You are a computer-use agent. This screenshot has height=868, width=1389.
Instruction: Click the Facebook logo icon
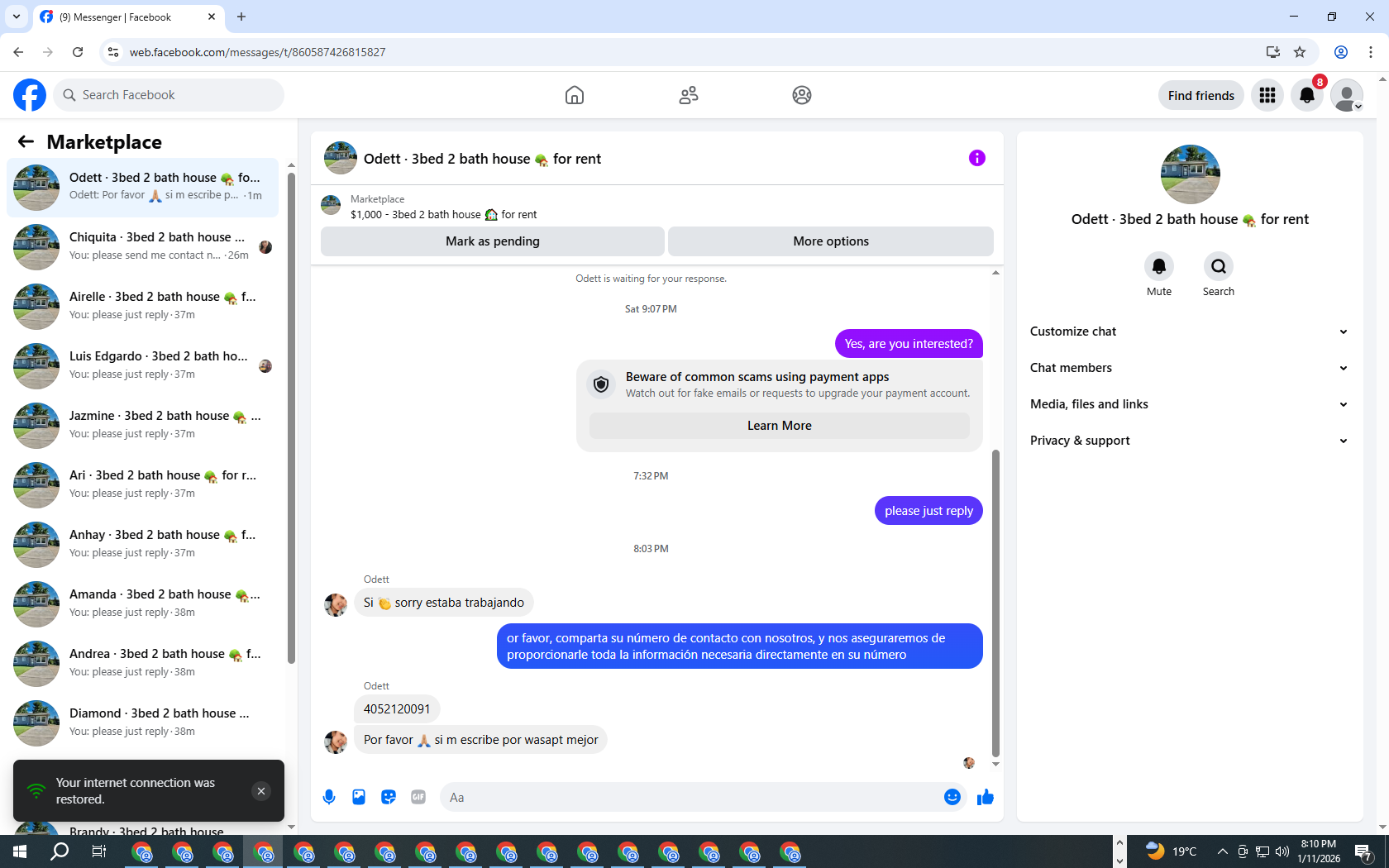[30, 95]
